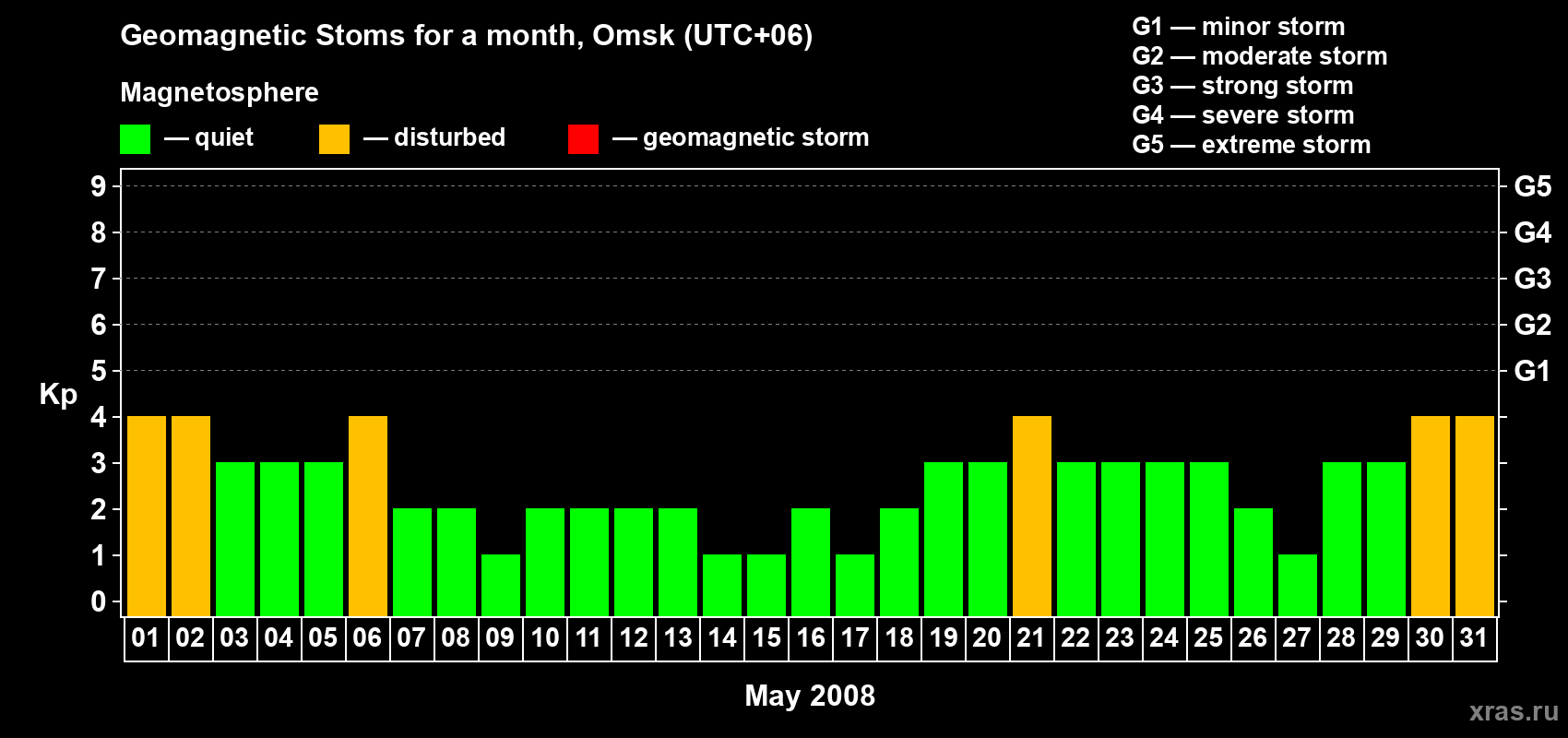Click the date cell labeled 28
Screen dimensions: 1568x738
pyautogui.click(x=1342, y=638)
